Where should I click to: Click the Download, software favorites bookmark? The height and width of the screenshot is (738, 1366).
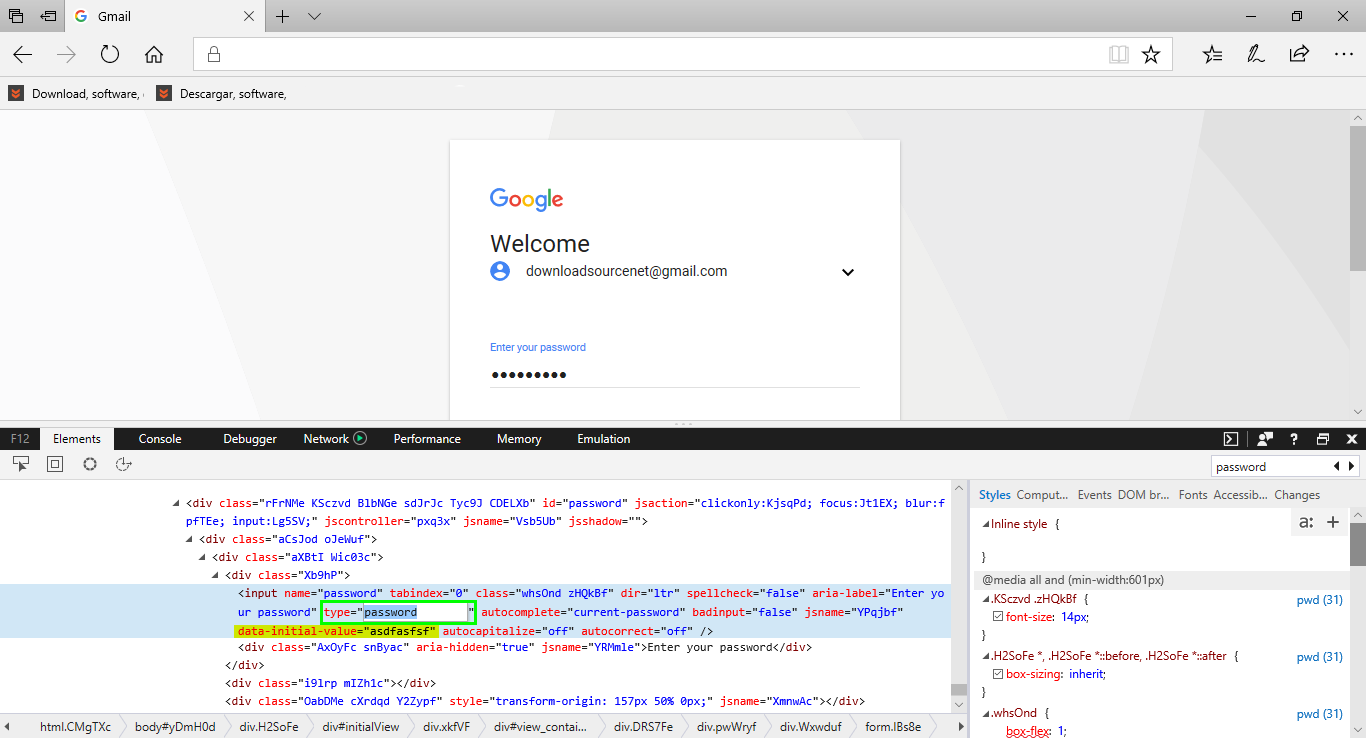tap(76, 93)
